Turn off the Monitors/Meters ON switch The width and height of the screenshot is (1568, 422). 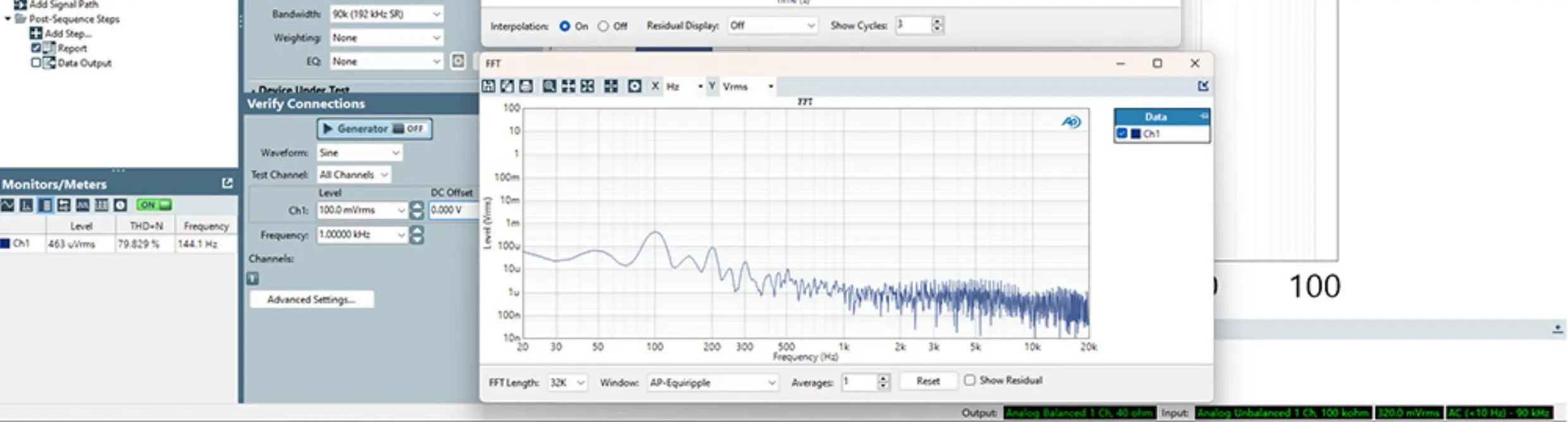click(154, 205)
